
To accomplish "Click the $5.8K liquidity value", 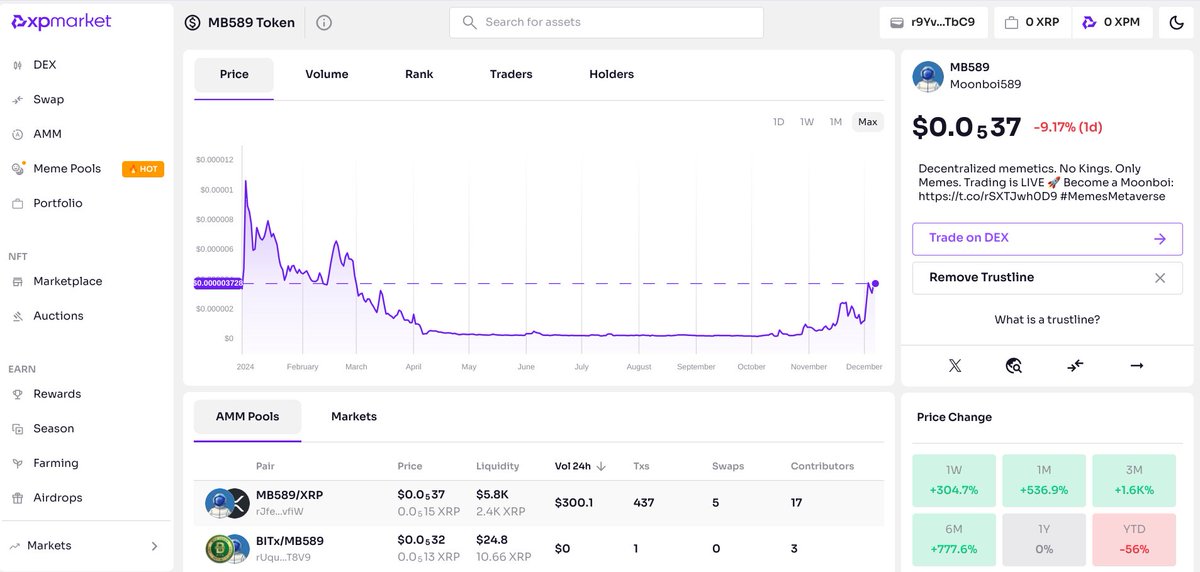I will tap(493, 495).
